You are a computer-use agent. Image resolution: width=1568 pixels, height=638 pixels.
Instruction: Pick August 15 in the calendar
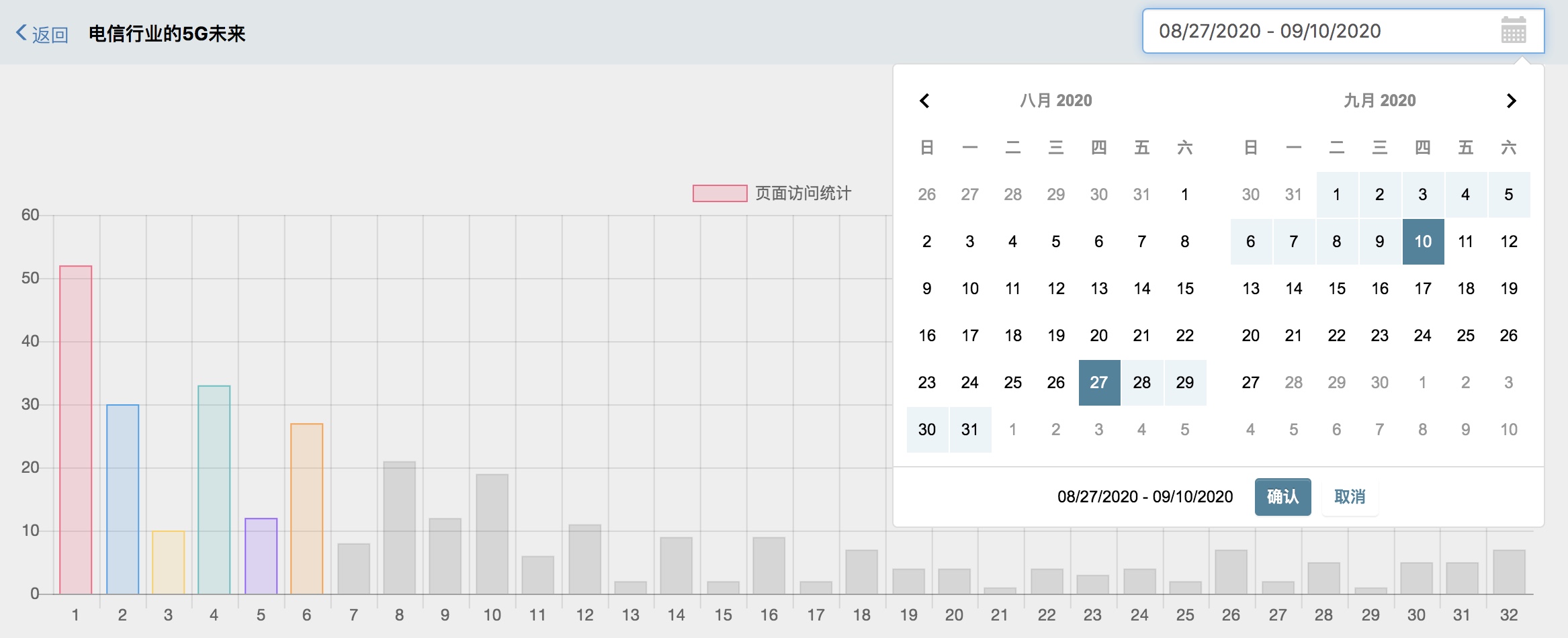tap(1185, 289)
